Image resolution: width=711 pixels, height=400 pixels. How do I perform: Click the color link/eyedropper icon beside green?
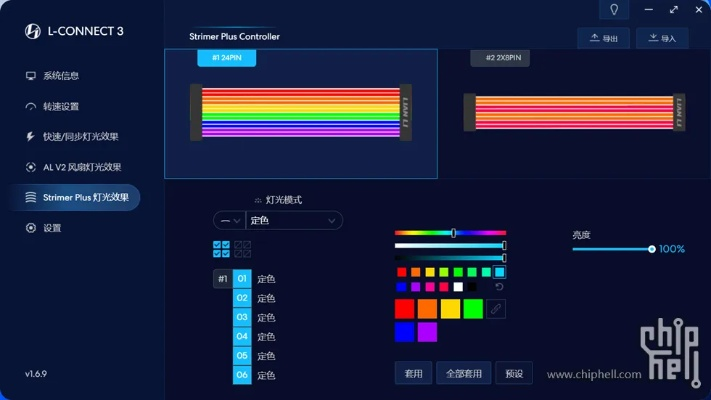[x=496, y=309]
